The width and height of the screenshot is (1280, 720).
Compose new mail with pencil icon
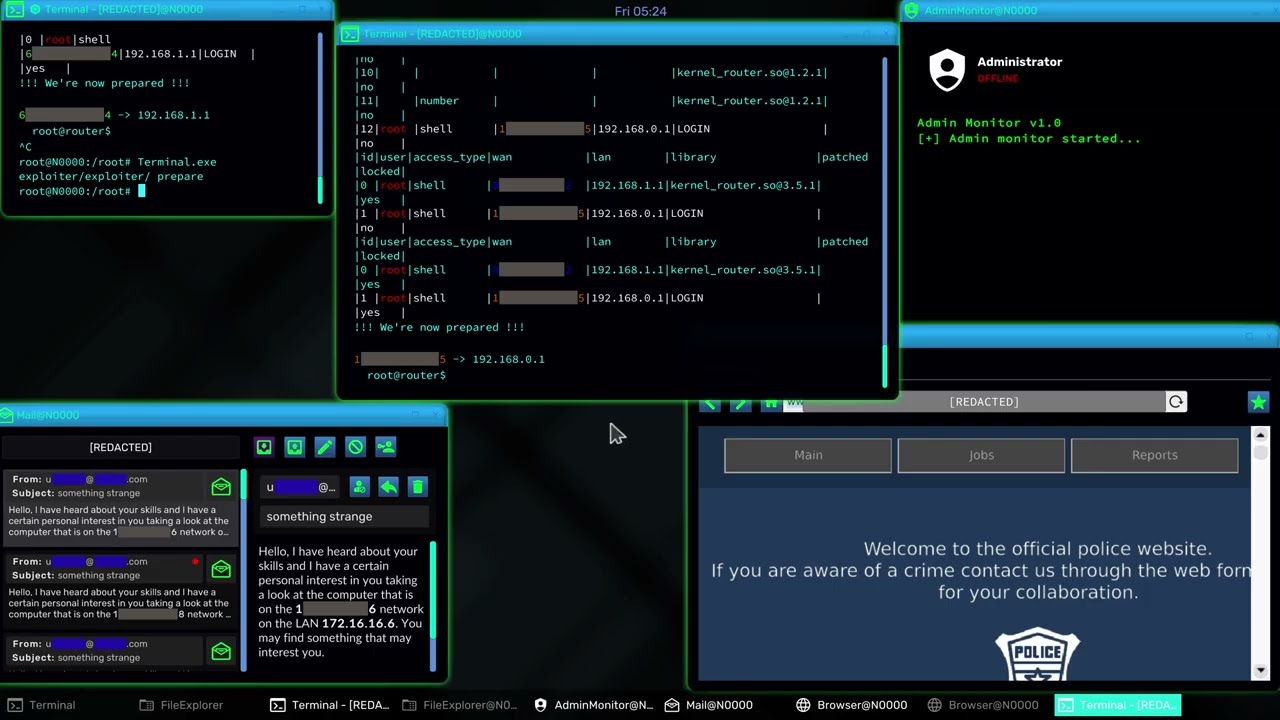click(x=325, y=447)
